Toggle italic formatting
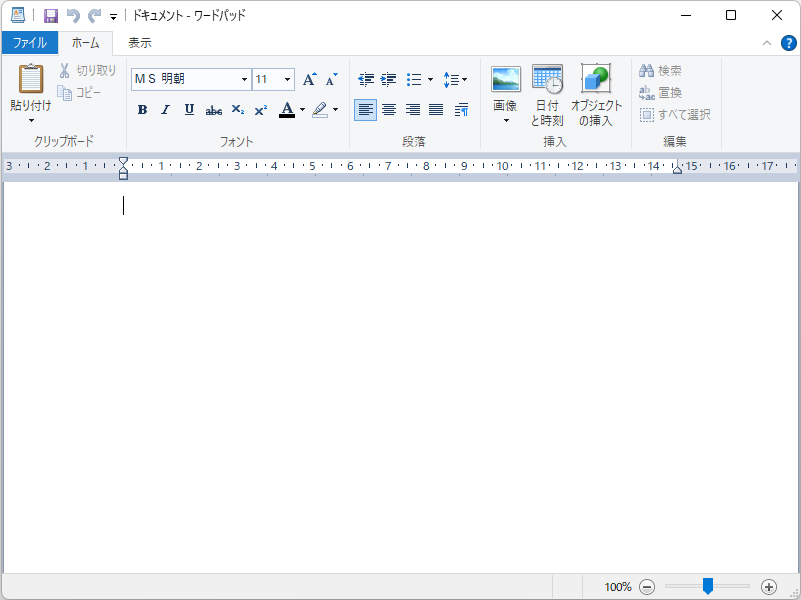Image resolution: width=801 pixels, height=600 pixels. click(x=166, y=109)
